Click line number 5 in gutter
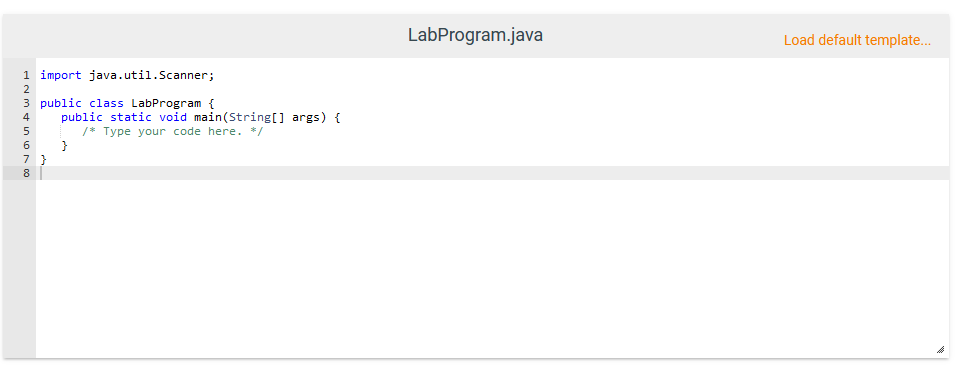This screenshot has height=372, width=957. pos(26,131)
